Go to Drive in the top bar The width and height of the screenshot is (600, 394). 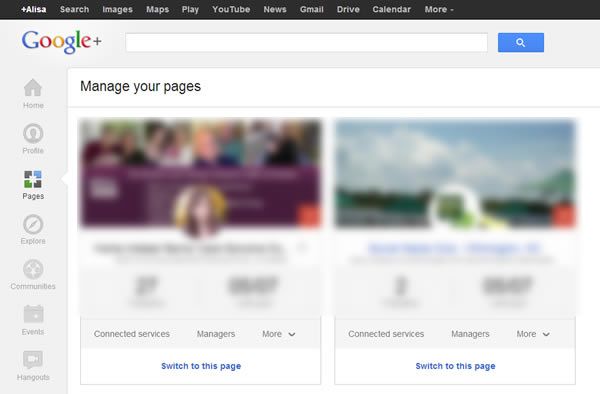[348, 9]
